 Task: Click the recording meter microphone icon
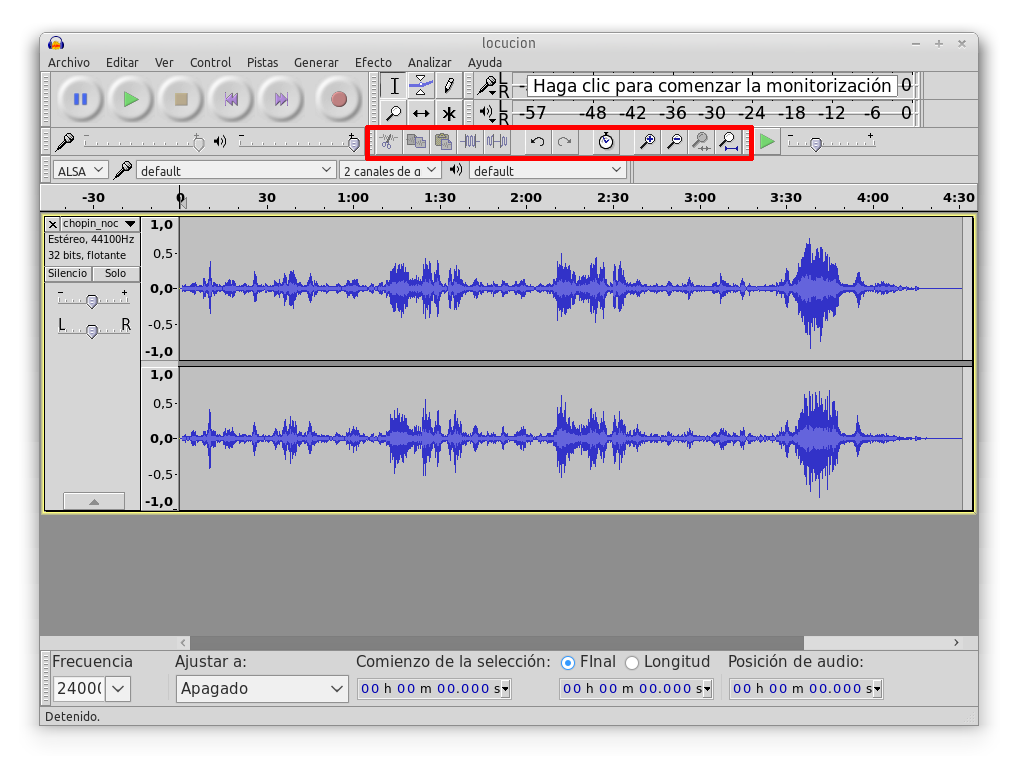coord(486,85)
